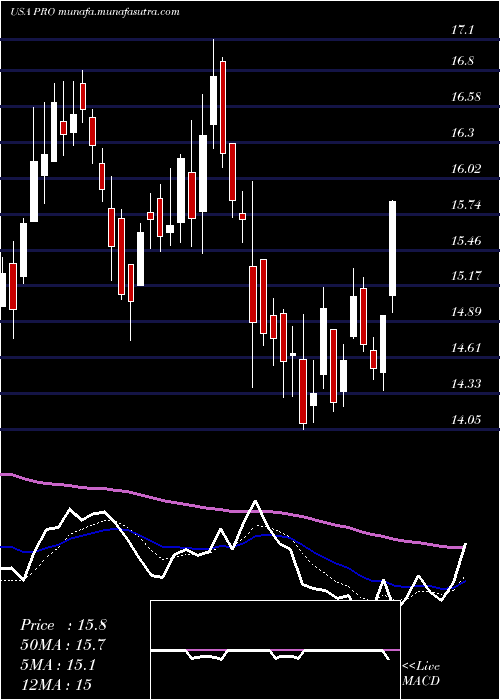Click the 15.74 price axis label

[x=466, y=205]
